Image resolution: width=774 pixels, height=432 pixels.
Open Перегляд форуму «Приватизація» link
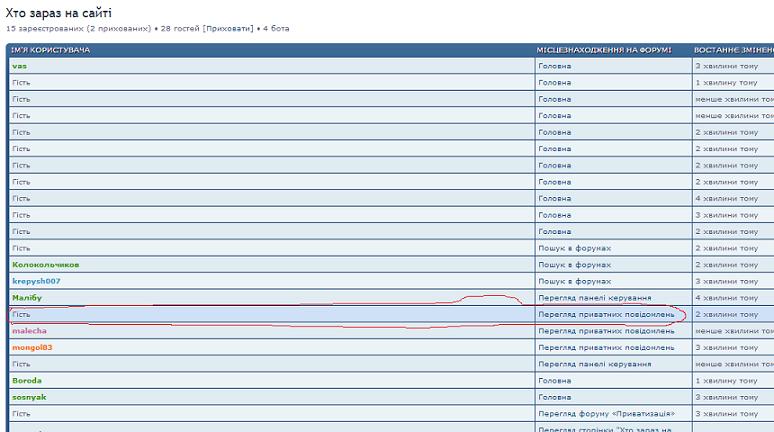point(606,413)
